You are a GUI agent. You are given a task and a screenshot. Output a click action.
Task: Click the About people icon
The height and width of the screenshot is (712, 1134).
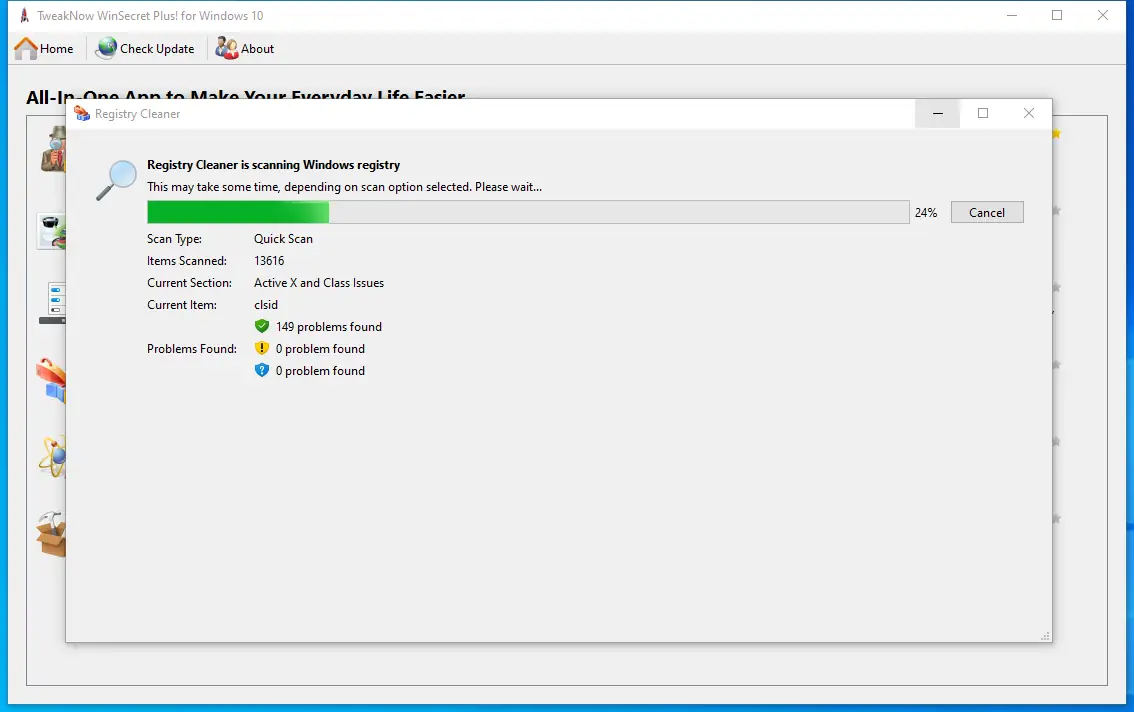click(x=226, y=48)
